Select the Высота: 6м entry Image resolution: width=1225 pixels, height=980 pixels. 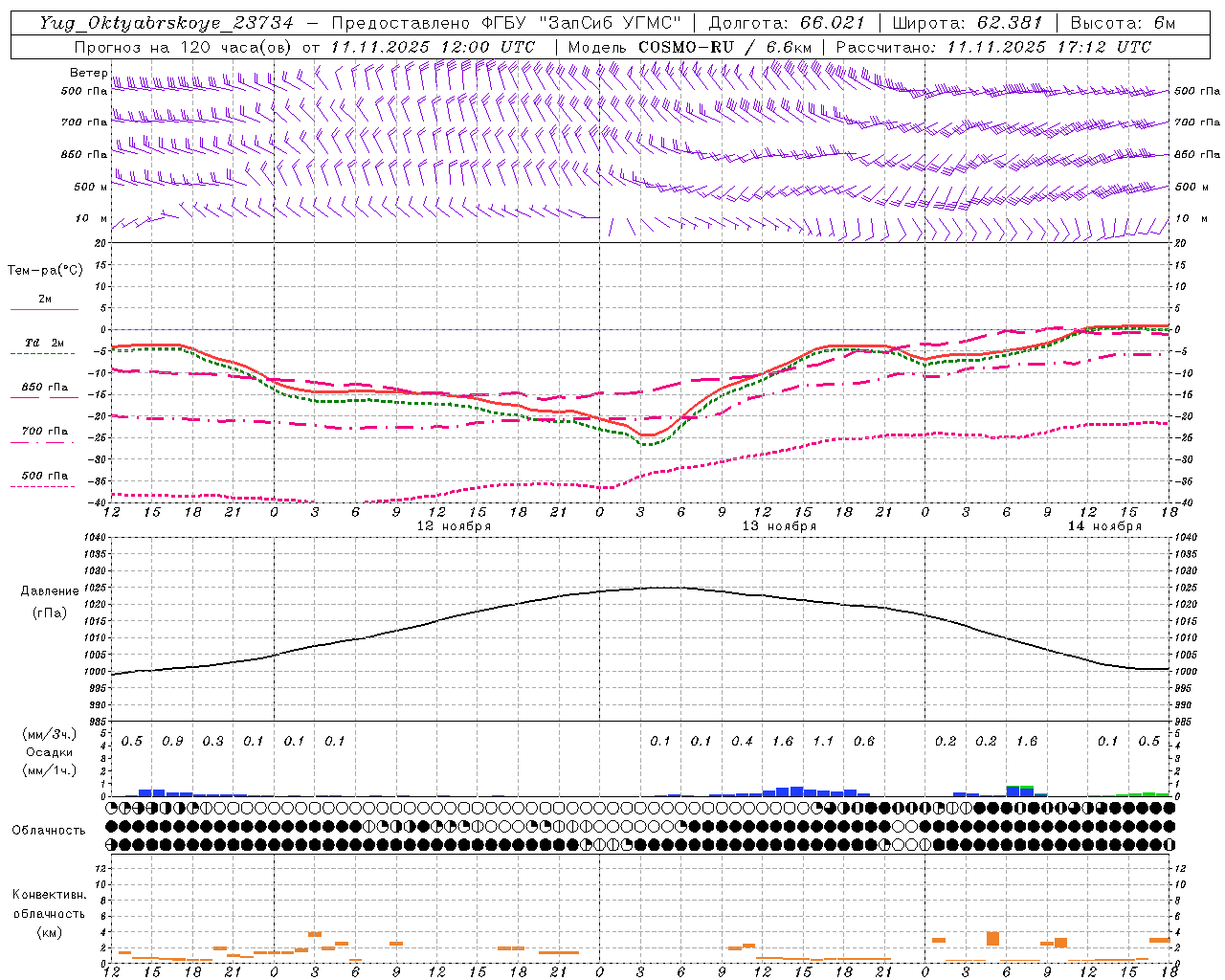coord(1123,23)
